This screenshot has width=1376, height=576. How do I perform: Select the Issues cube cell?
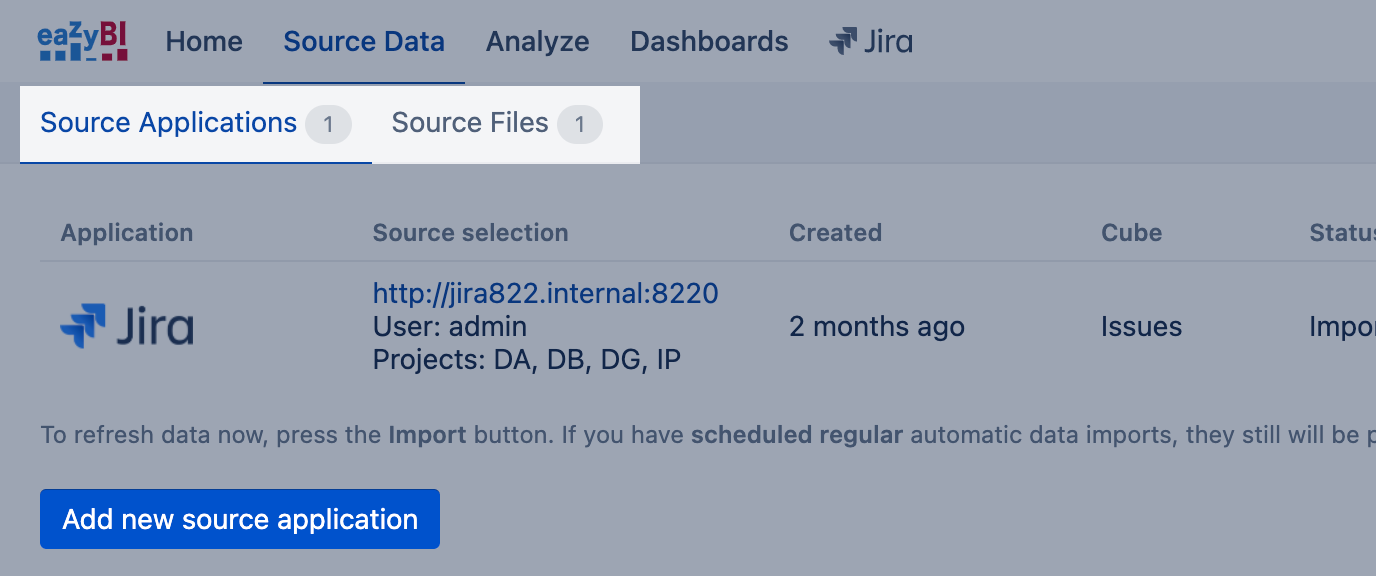click(x=1141, y=327)
